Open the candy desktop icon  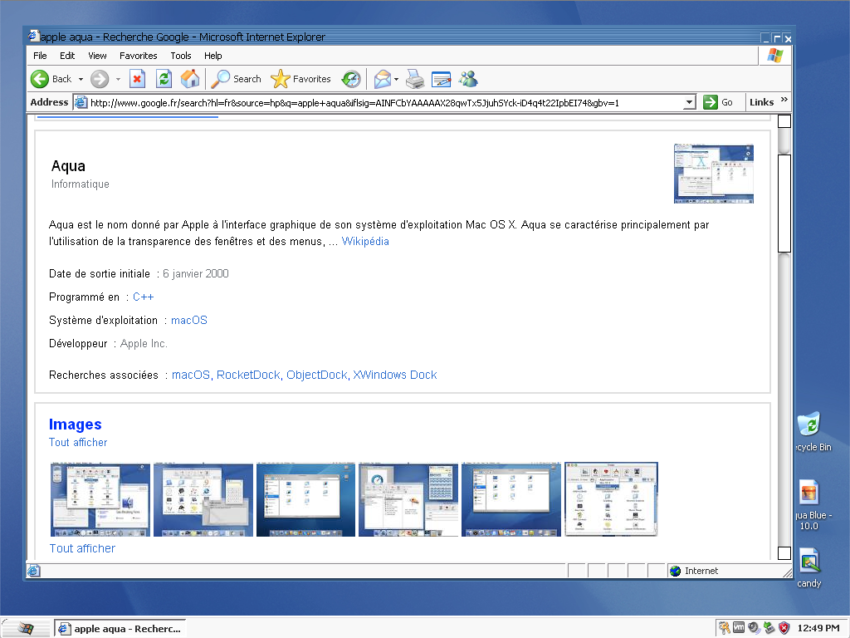click(x=809, y=560)
